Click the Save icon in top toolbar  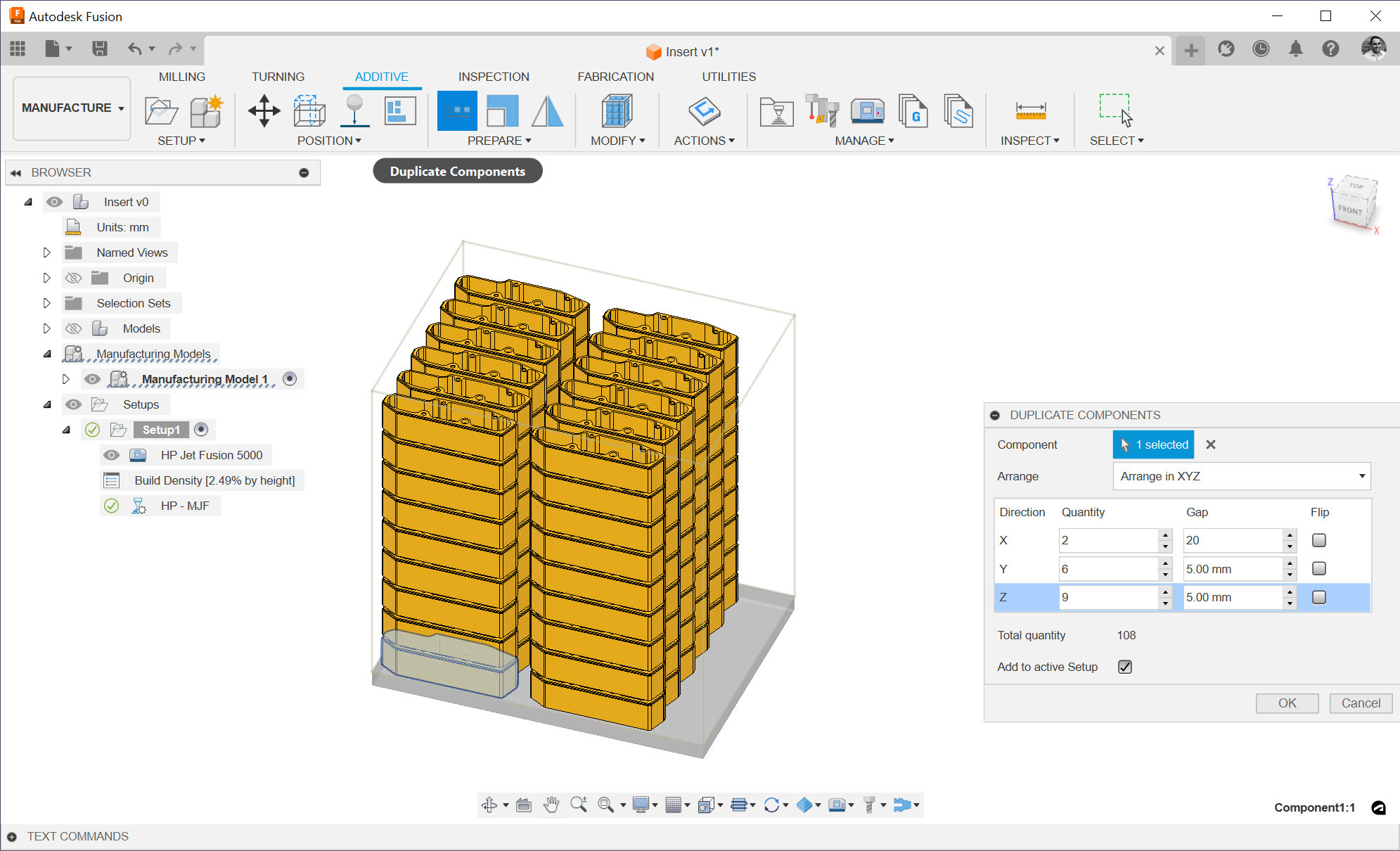click(x=99, y=49)
